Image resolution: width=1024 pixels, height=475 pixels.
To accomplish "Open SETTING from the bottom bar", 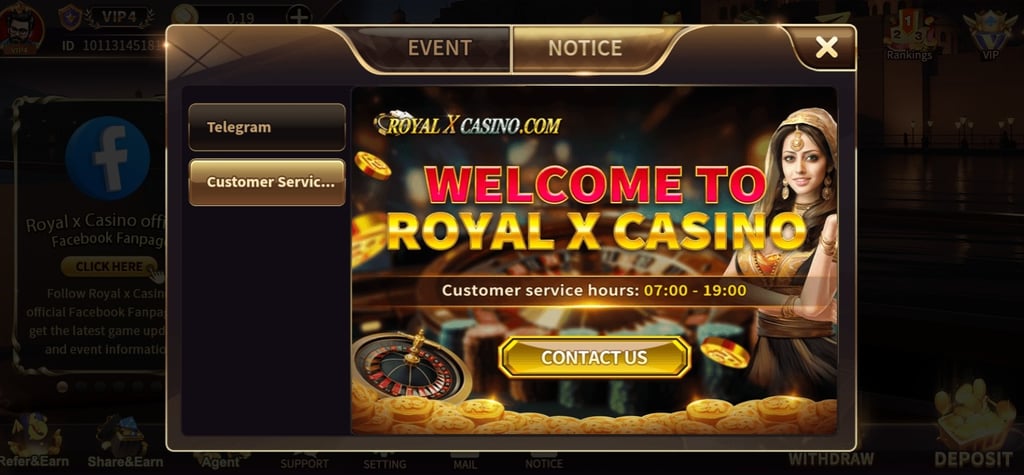I will (385, 462).
